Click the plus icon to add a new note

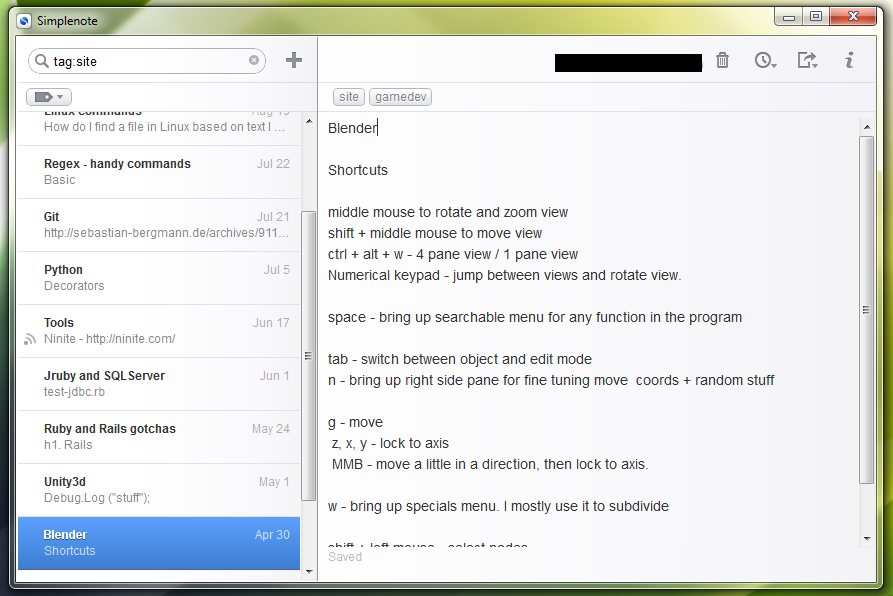pyautogui.click(x=293, y=60)
